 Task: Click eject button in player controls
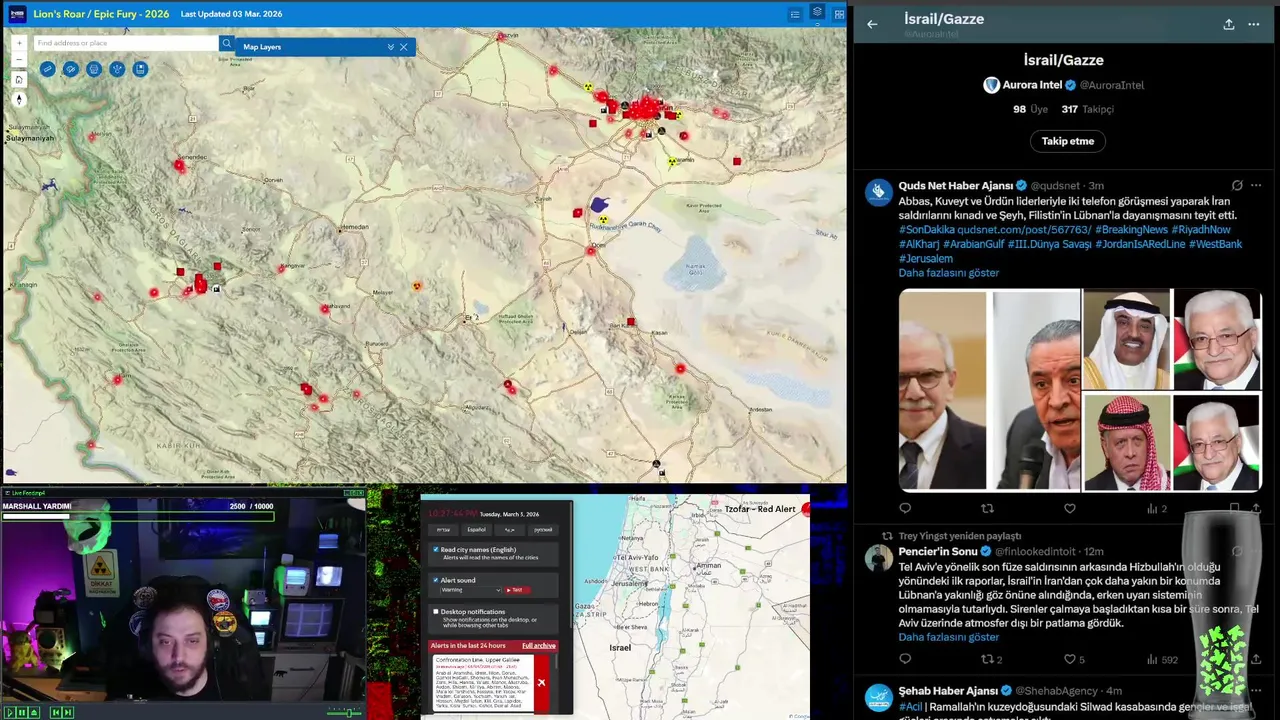point(34,712)
